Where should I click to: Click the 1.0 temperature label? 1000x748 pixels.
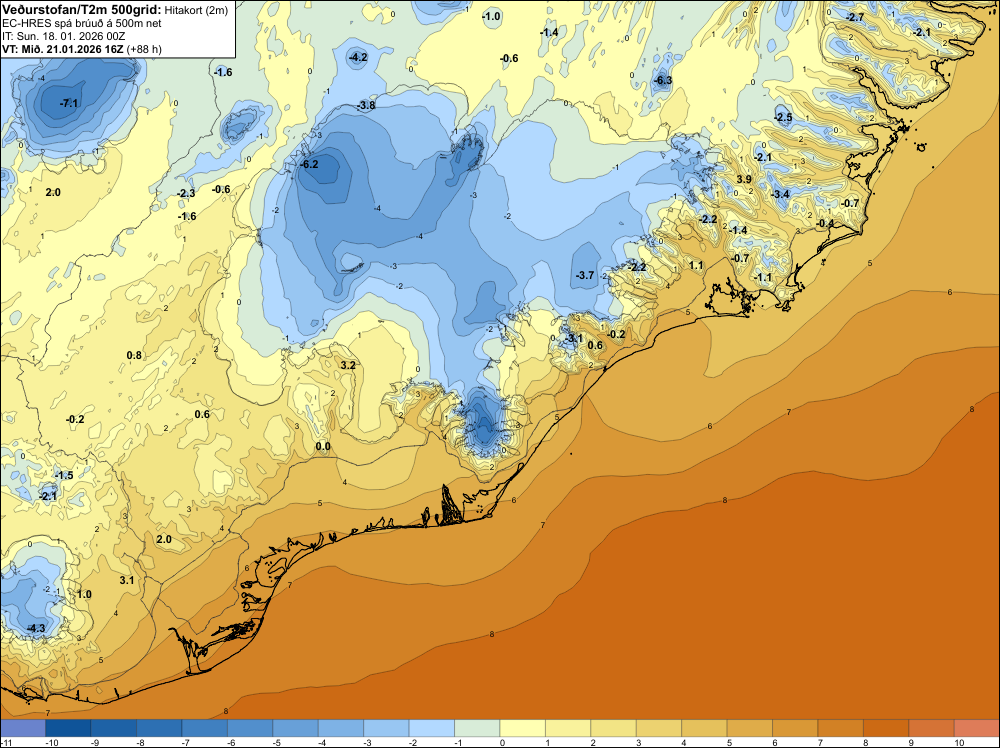[x=84, y=594]
